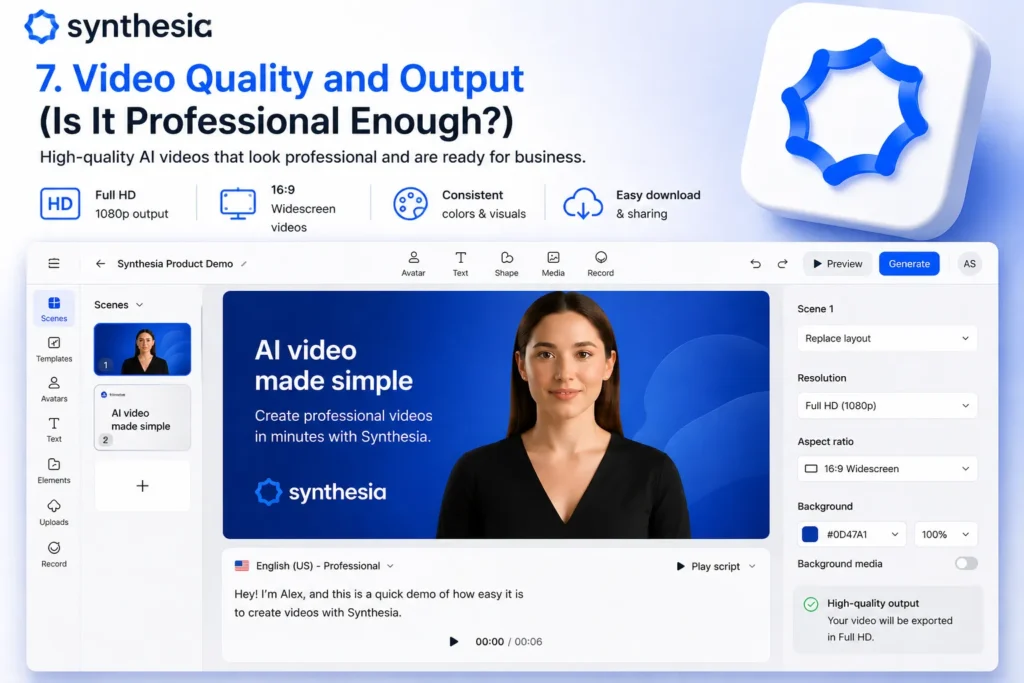This screenshot has height=683, width=1024.
Task: Edit the project title pencil icon
Action: 244,264
